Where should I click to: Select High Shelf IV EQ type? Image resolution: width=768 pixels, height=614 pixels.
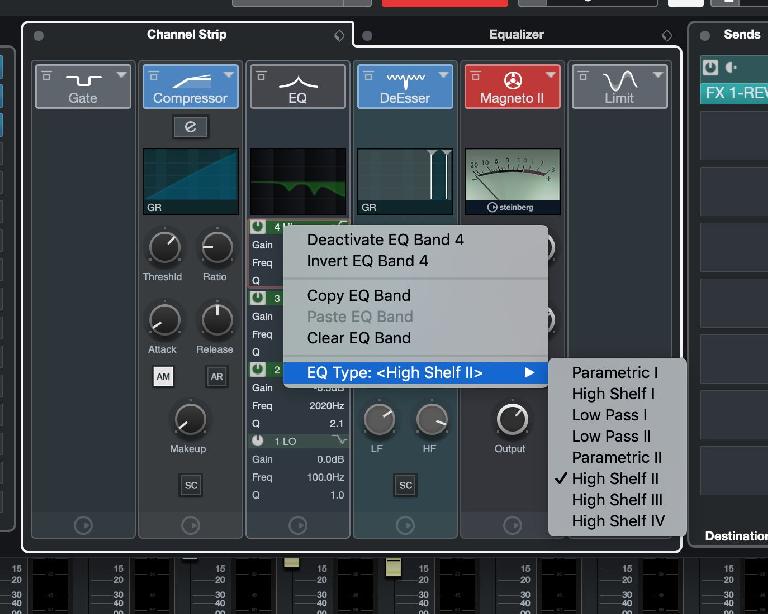coord(618,520)
